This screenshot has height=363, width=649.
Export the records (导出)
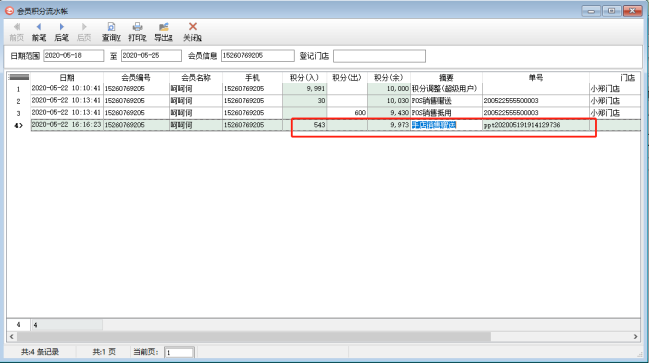point(163,32)
